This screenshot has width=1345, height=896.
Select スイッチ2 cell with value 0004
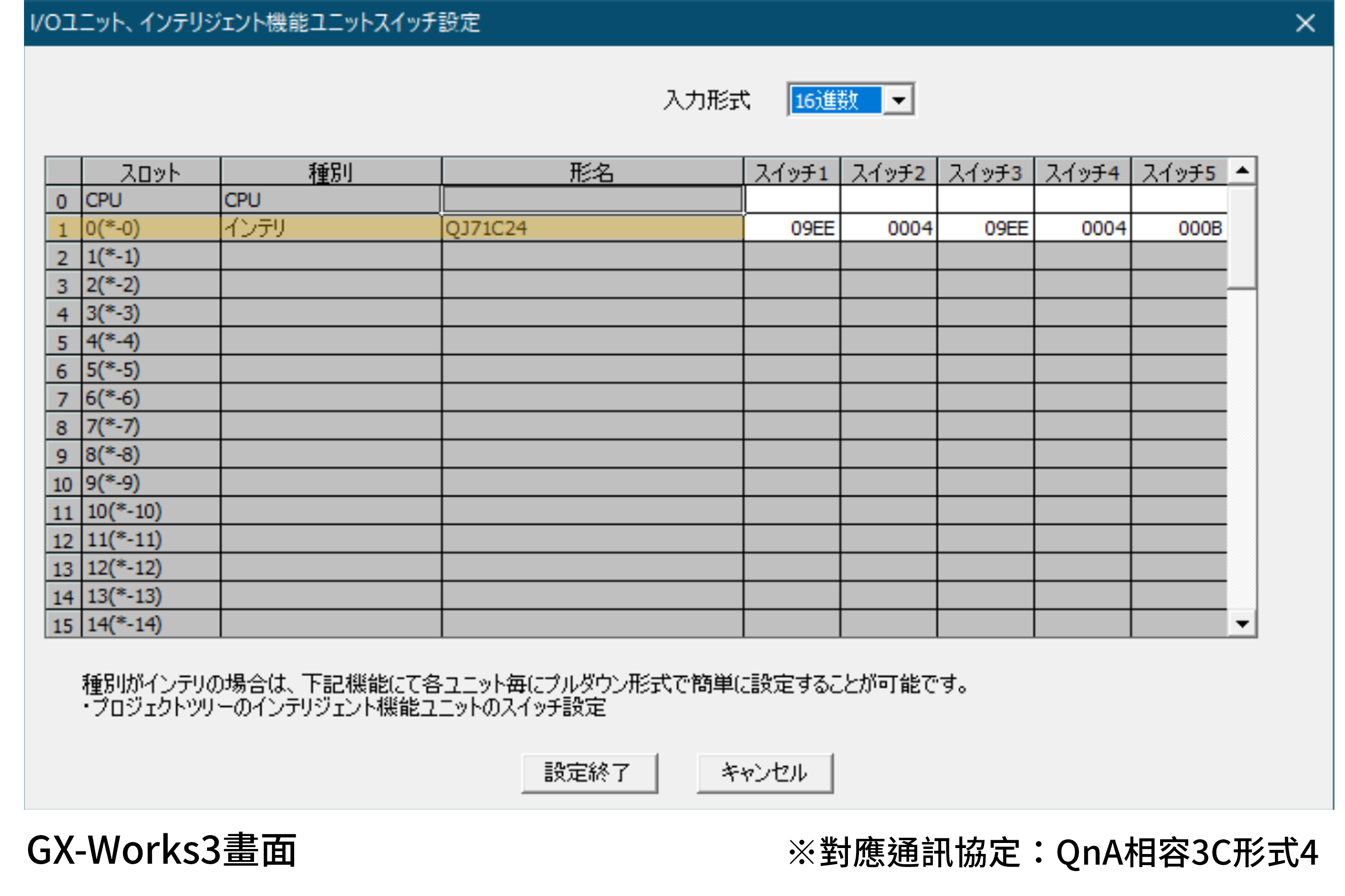[889, 229]
